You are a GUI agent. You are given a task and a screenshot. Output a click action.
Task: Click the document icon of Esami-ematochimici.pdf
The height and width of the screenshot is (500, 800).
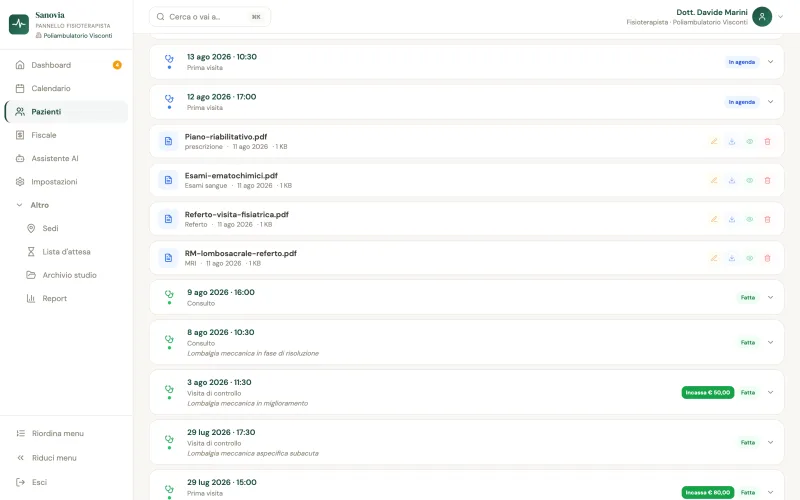click(x=168, y=180)
